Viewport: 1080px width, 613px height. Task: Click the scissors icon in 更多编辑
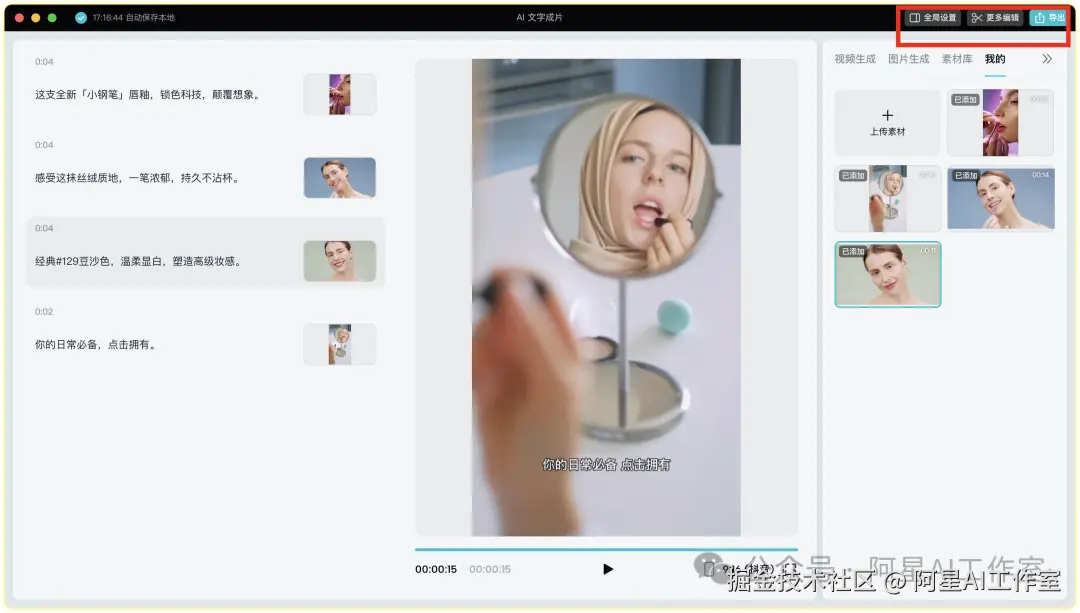coord(977,18)
